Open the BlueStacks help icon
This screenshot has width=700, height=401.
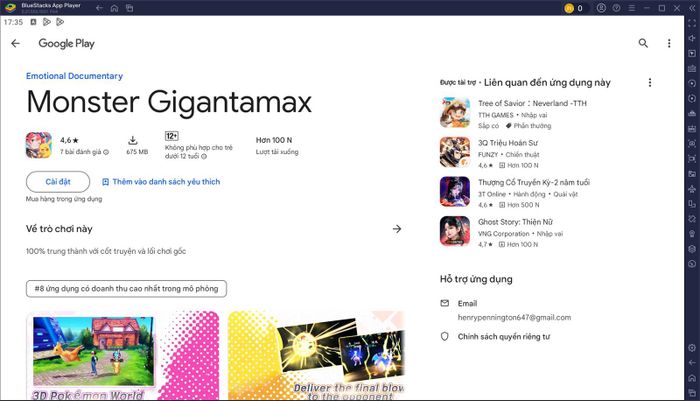tap(617, 8)
